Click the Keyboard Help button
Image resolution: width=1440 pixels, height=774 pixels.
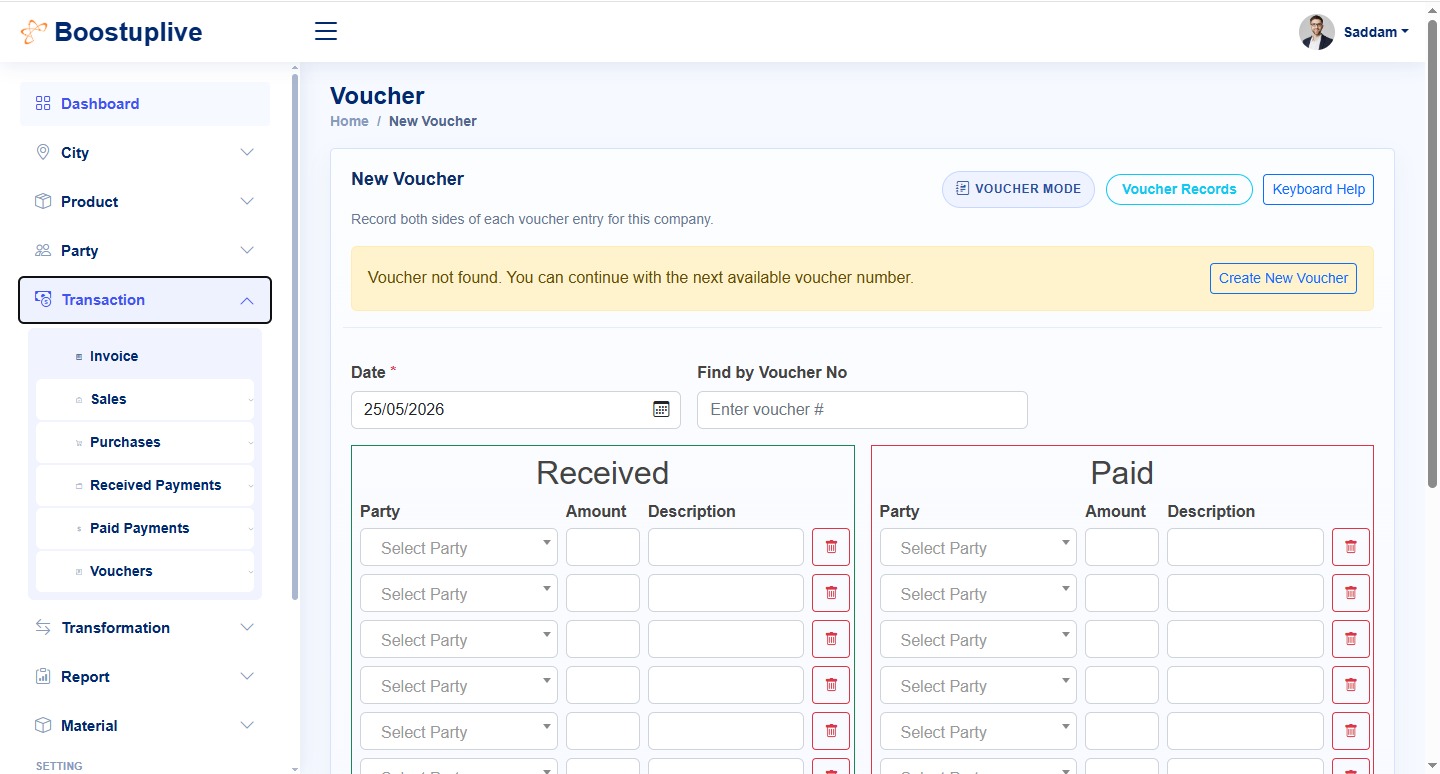coord(1318,189)
